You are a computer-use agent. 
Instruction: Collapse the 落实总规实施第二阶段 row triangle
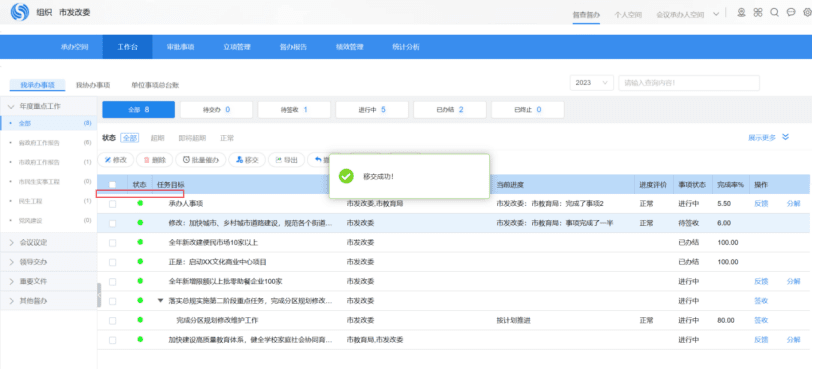[x=160, y=301]
